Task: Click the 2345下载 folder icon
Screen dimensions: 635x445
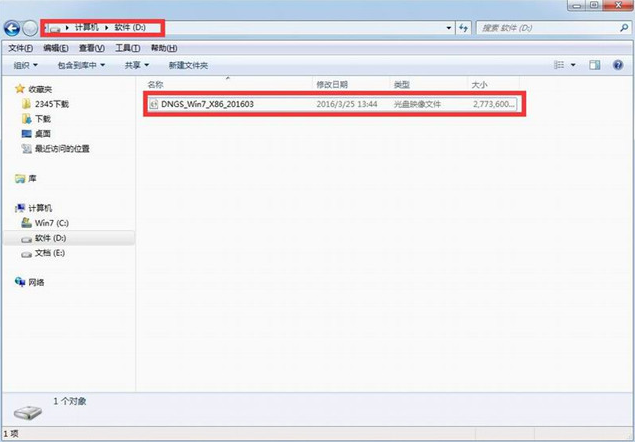Action: pos(26,104)
